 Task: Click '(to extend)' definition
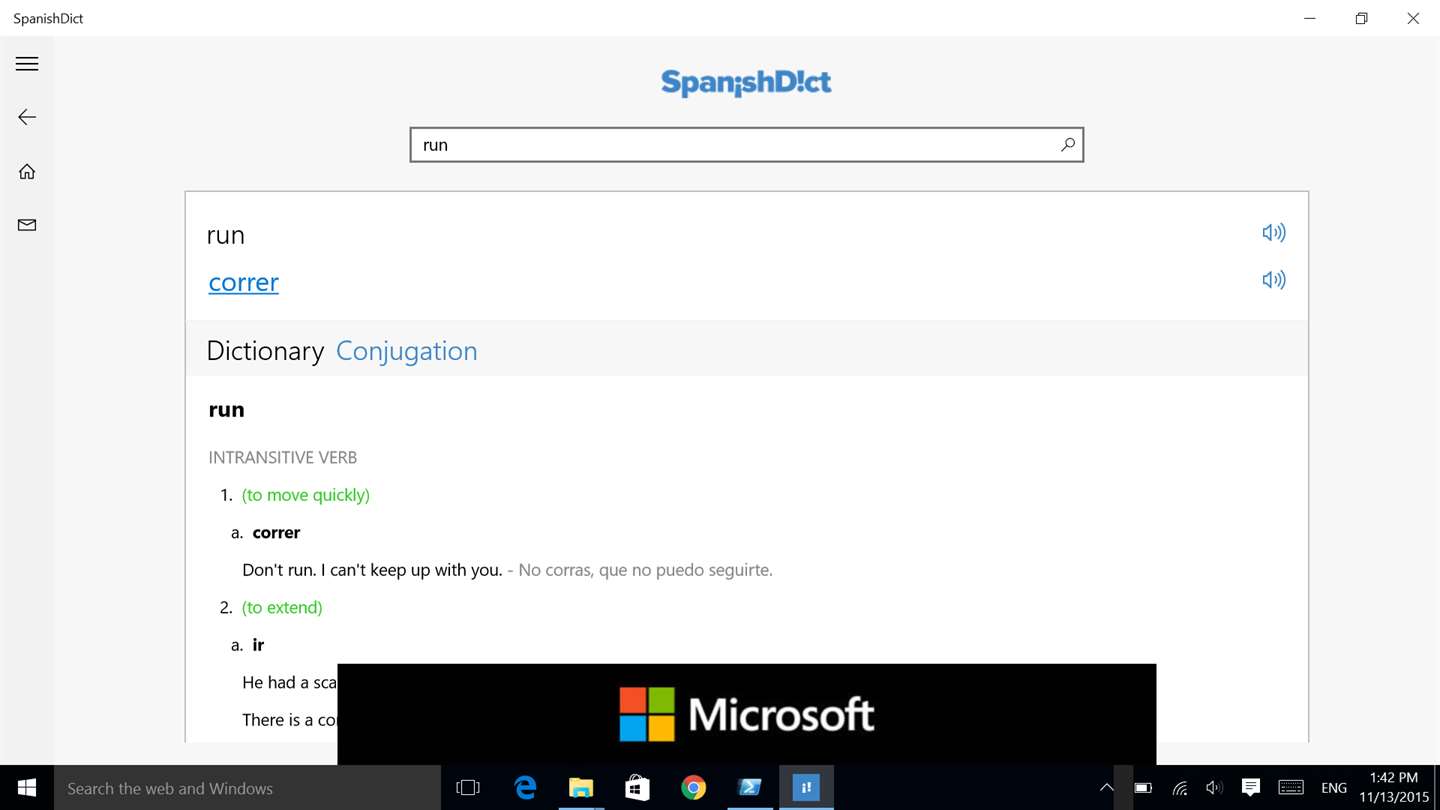point(282,608)
